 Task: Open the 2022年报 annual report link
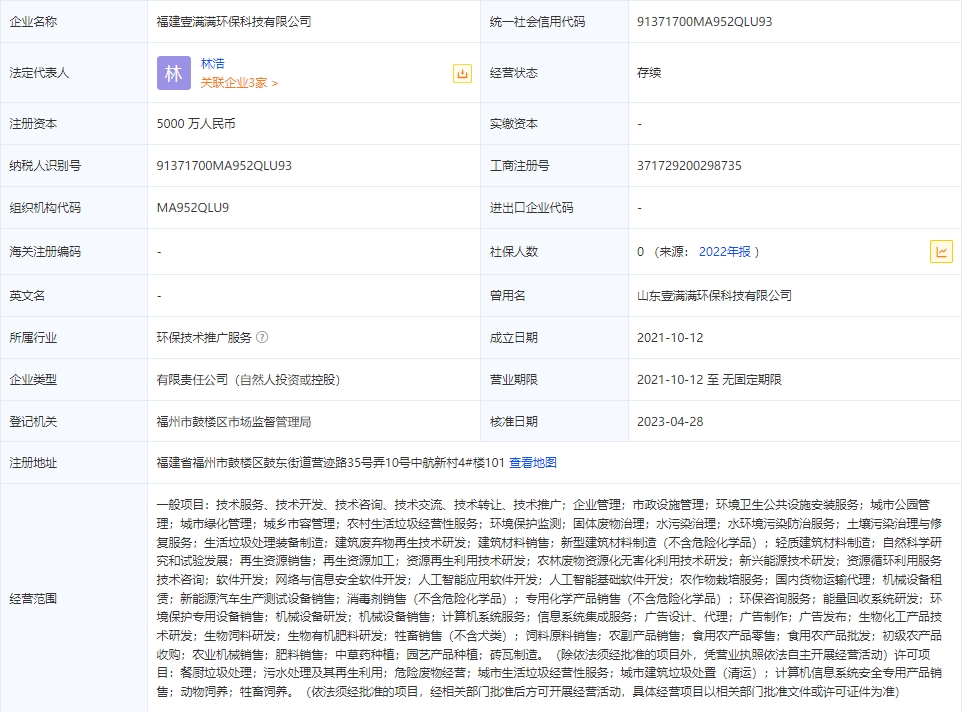click(x=724, y=252)
